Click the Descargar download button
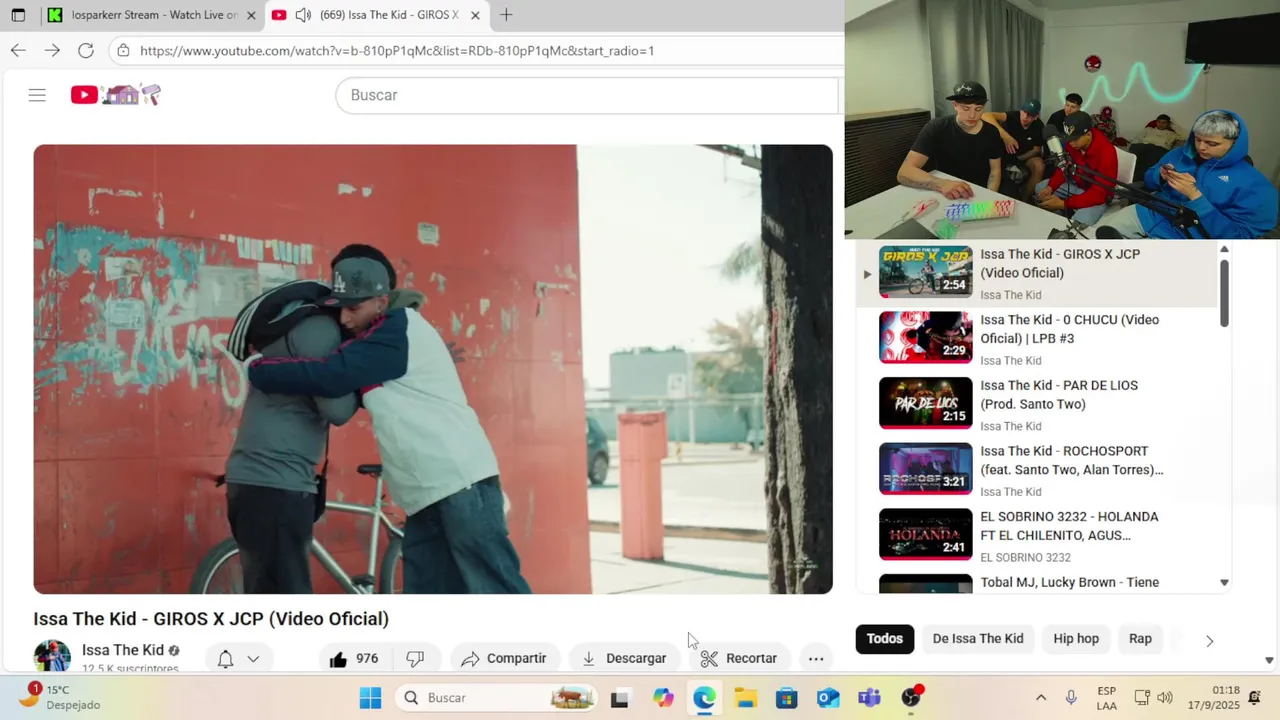This screenshot has width=1280, height=720. (x=624, y=659)
